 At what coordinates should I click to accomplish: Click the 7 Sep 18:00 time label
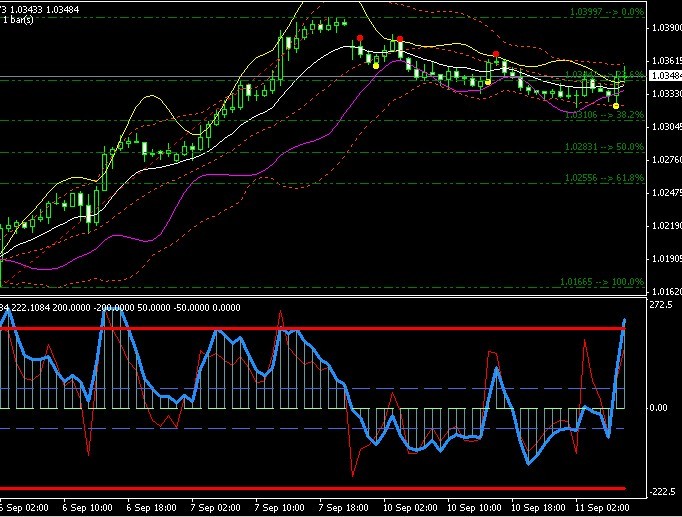coord(344,508)
